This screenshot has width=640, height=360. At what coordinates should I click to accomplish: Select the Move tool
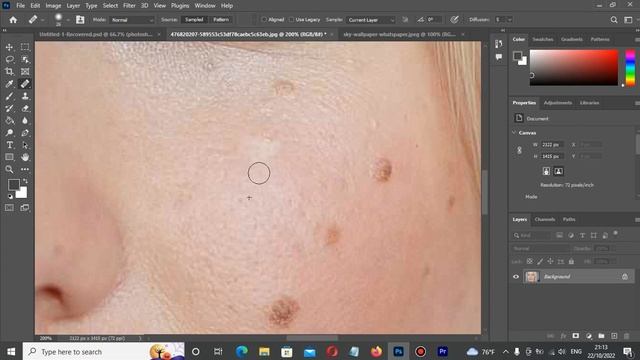pyautogui.click(x=9, y=47)
